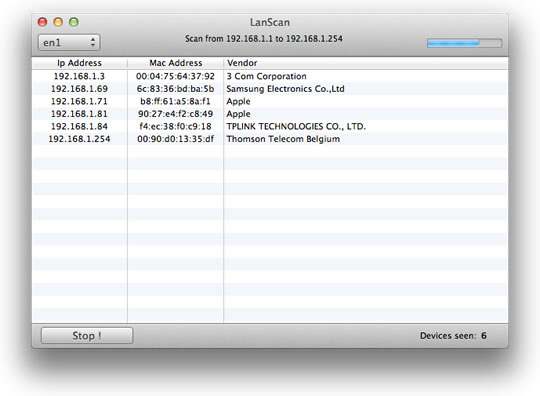Minimize the LanScan window with yellow button
This screenshot has width=540, height=396.
coord(58,22)
